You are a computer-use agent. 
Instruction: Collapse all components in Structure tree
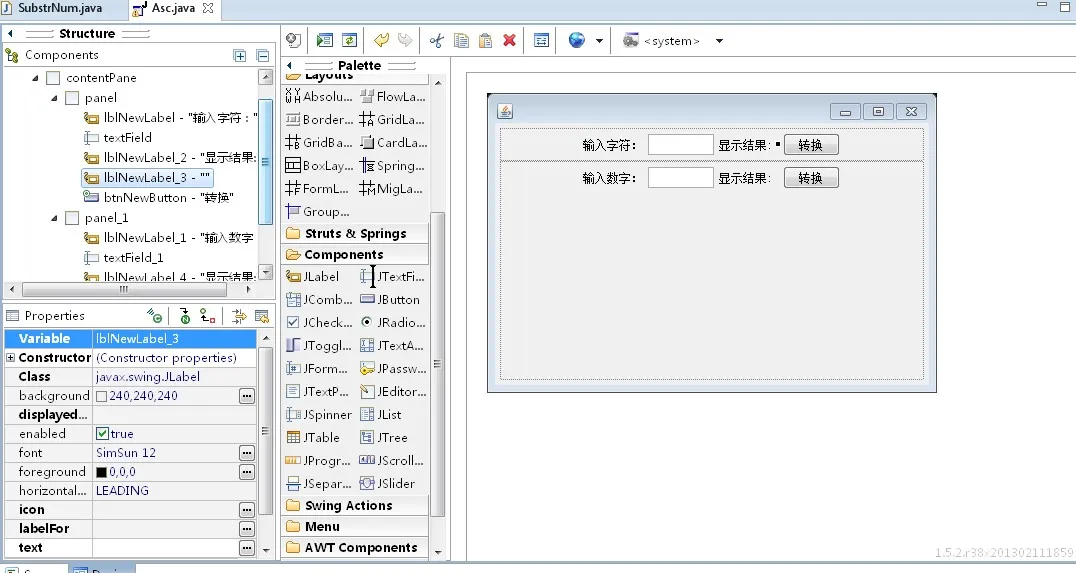pyautogui.click(x=263, y=56)
